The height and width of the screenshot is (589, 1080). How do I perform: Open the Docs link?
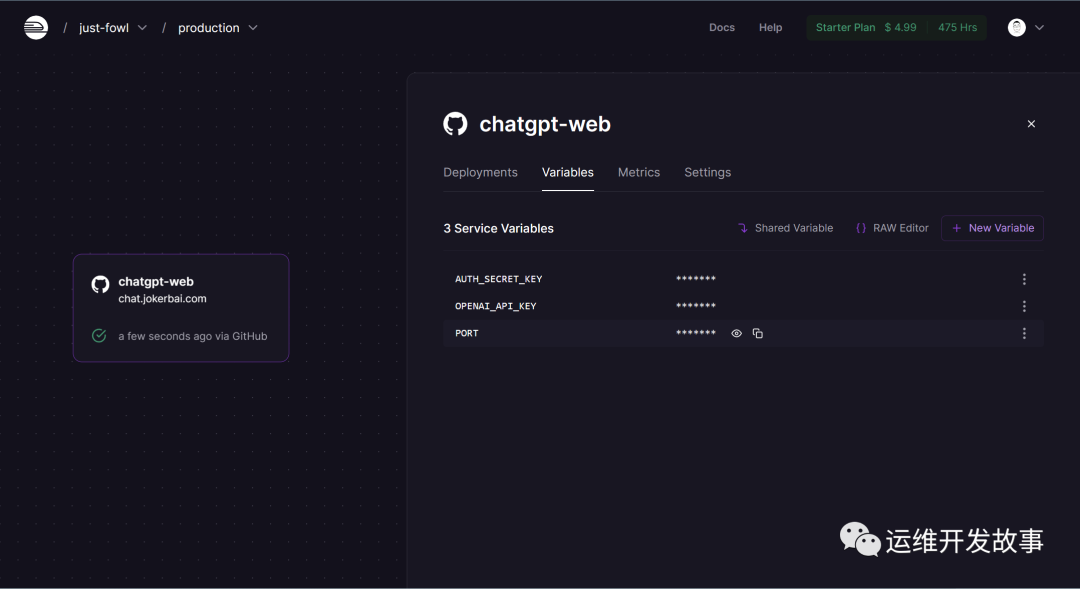722,28
